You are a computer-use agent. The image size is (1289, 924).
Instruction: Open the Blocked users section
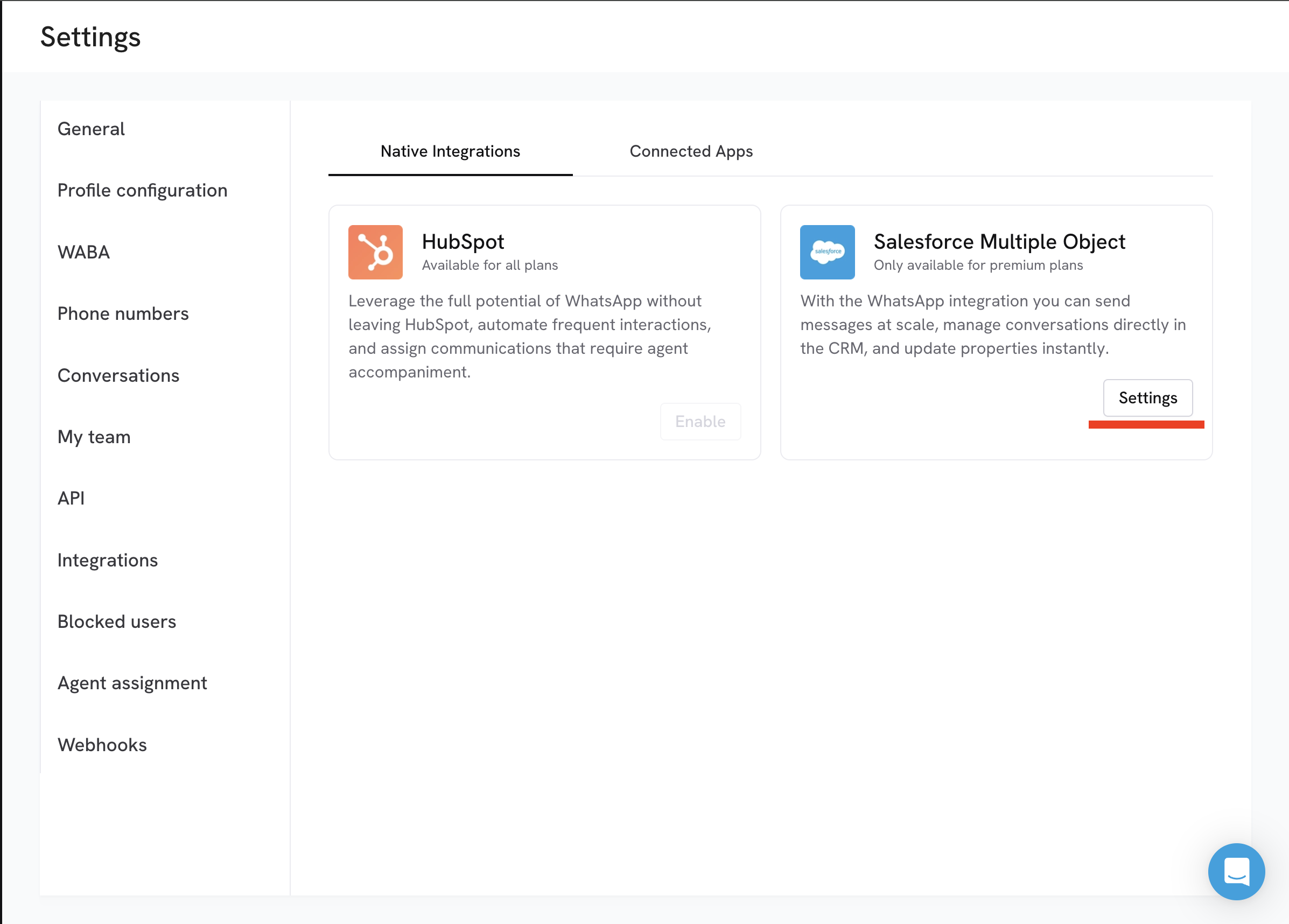tap(116, 622)
